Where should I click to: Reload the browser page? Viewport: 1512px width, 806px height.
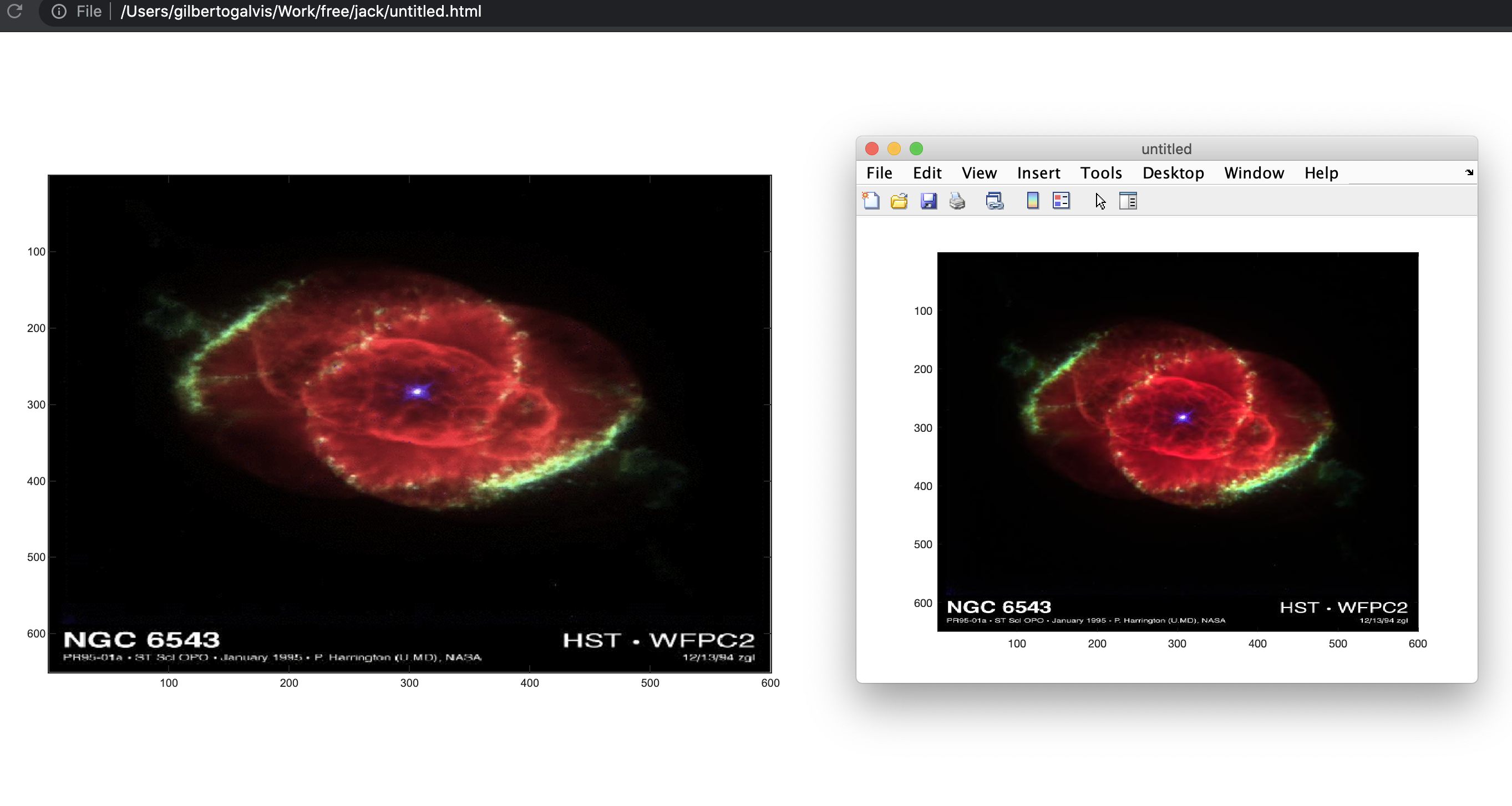tap(14, 11)
